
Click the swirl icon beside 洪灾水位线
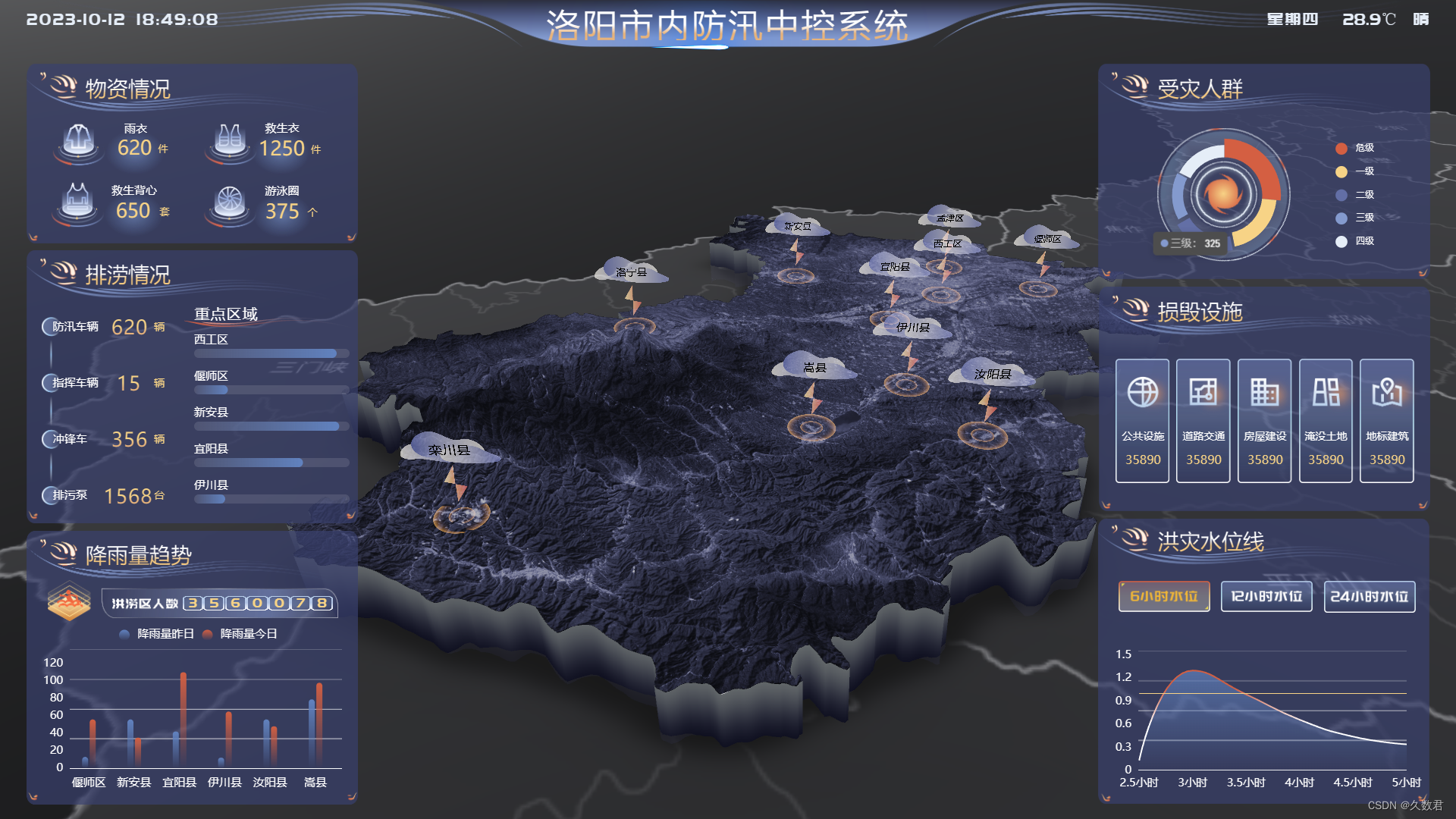tap(1134, 539)
